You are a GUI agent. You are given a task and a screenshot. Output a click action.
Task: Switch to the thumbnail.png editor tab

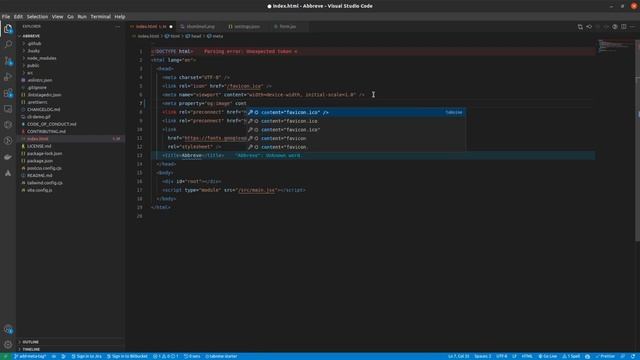(x=200, y=27)
